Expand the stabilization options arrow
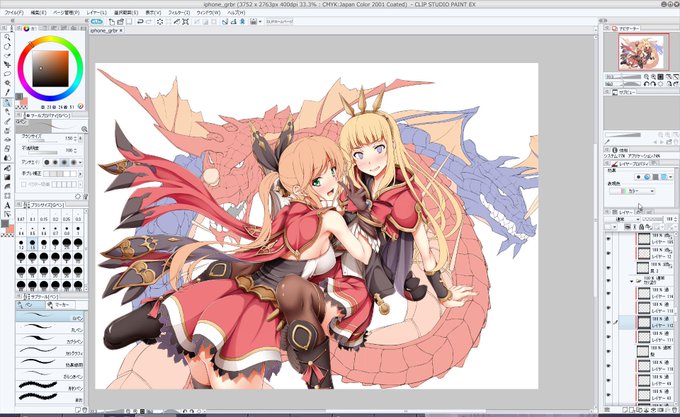This screenshot has width=680, height=417. point(80,173)
